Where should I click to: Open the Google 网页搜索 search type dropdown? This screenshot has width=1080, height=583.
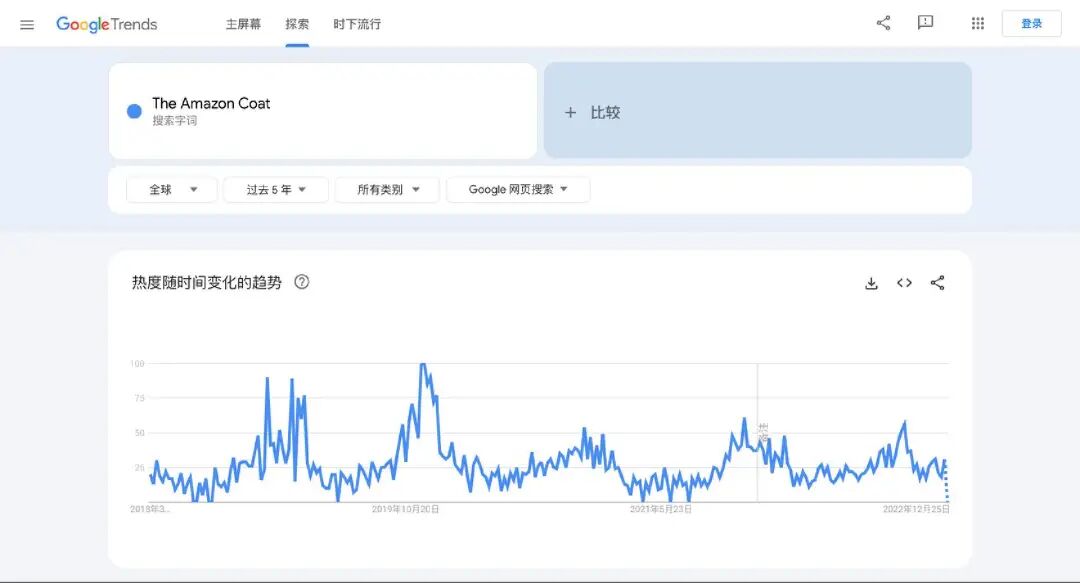(x=517, y=189)
